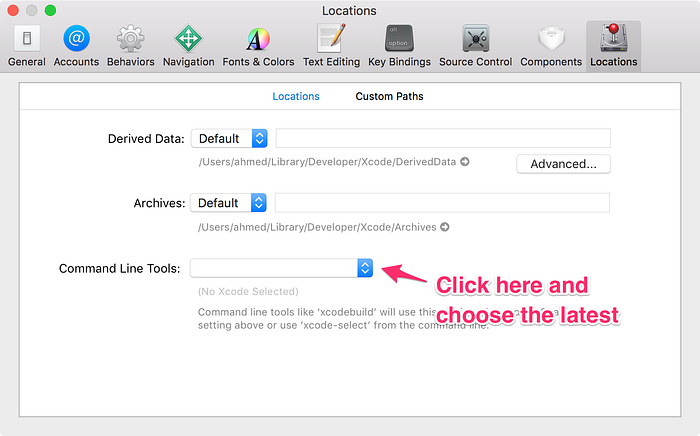Open Key Bindings preferences

[x=399, y=46]
